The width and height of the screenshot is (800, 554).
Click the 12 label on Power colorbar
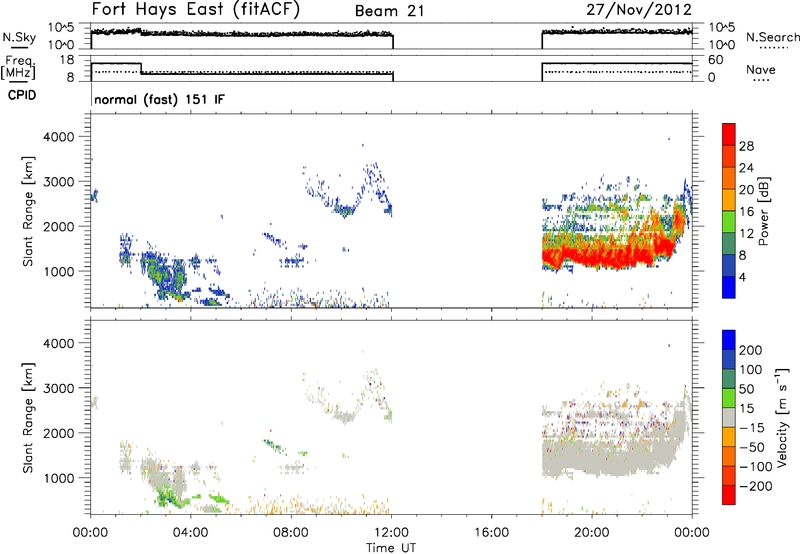pyautogui.click(x=746, y=234)
